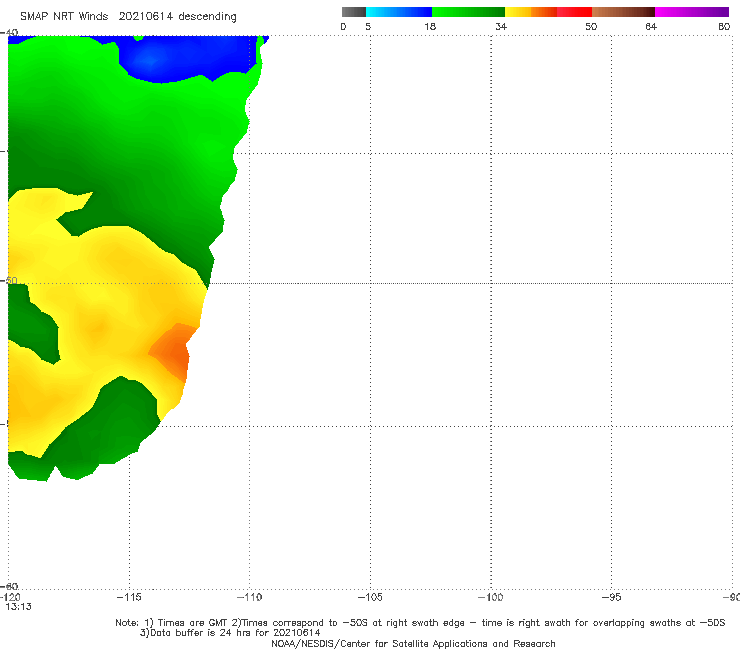Click the color bar label '50'
Image resolution: width=740 pixels, height=650 pixels.
pos(591,26)
